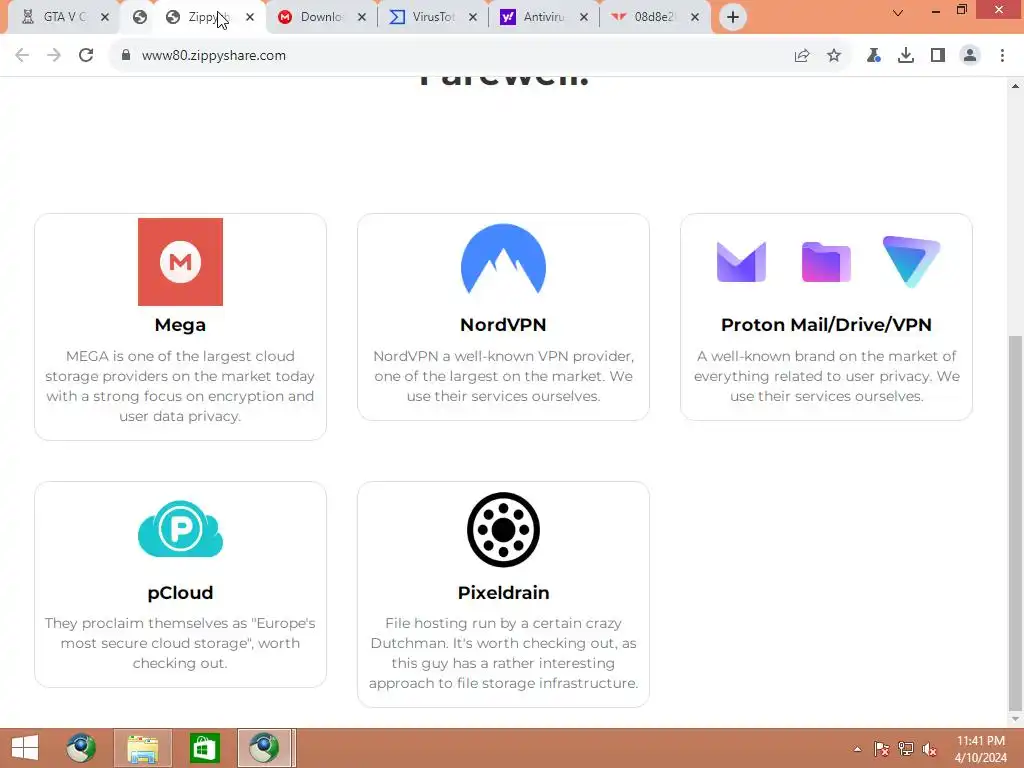This screenshot has height=768, width=1024.
Task: Open the browser downloads icon
Action: click(x=906, y=56)
